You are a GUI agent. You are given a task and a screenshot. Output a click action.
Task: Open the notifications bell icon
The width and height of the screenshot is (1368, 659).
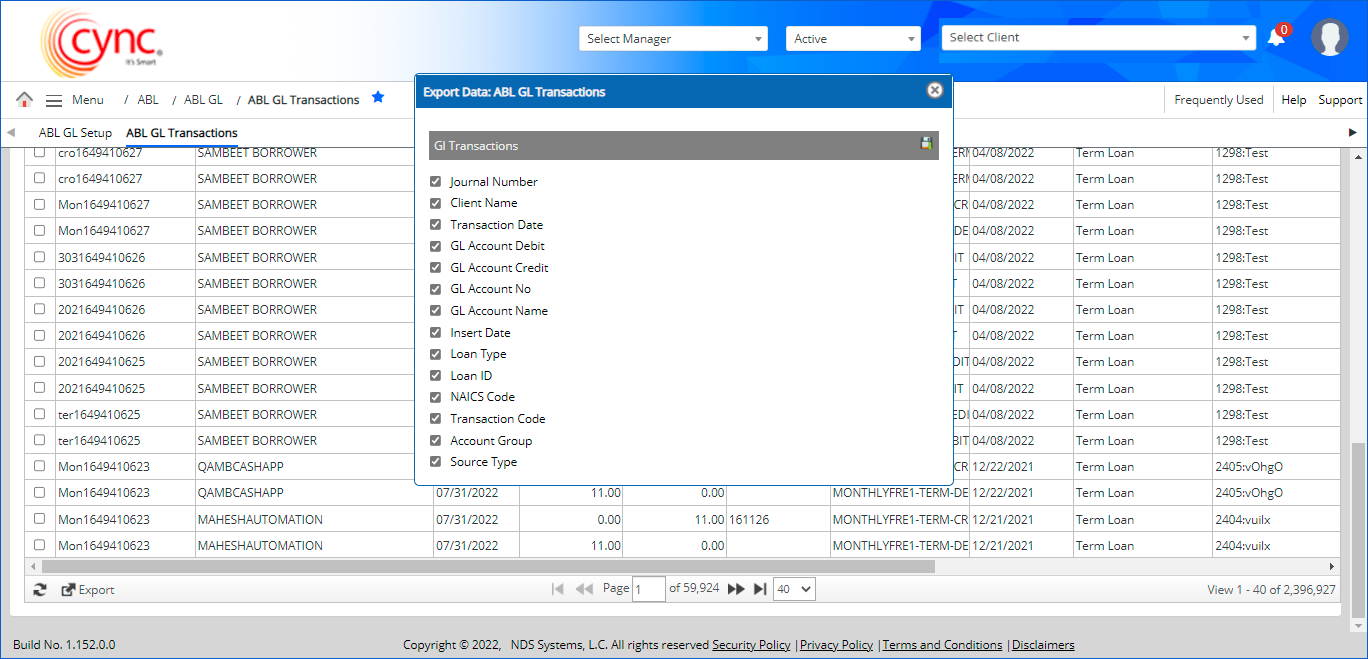[x=1276, y=38]
